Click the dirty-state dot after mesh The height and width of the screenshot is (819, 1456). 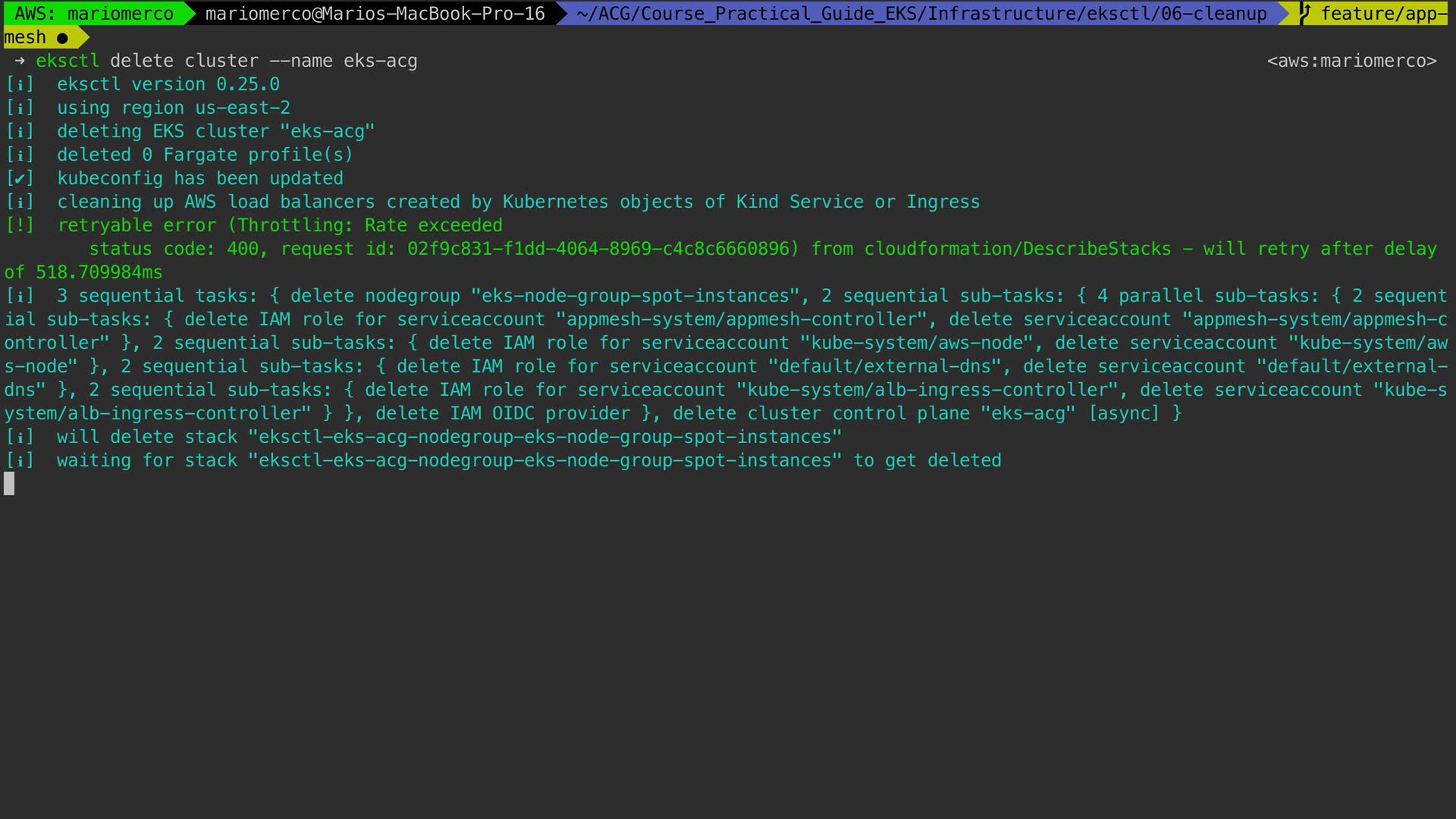click(62, 38)
